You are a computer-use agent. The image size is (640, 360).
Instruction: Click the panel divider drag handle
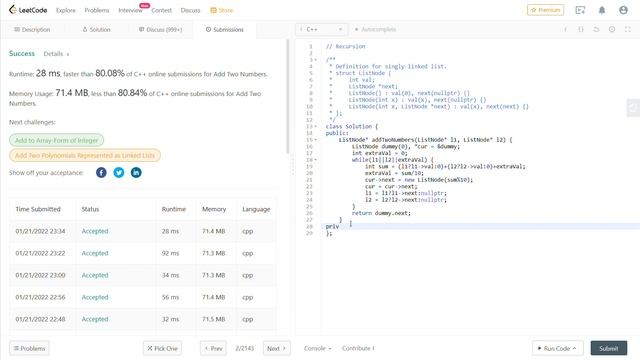tap(293, 165)
